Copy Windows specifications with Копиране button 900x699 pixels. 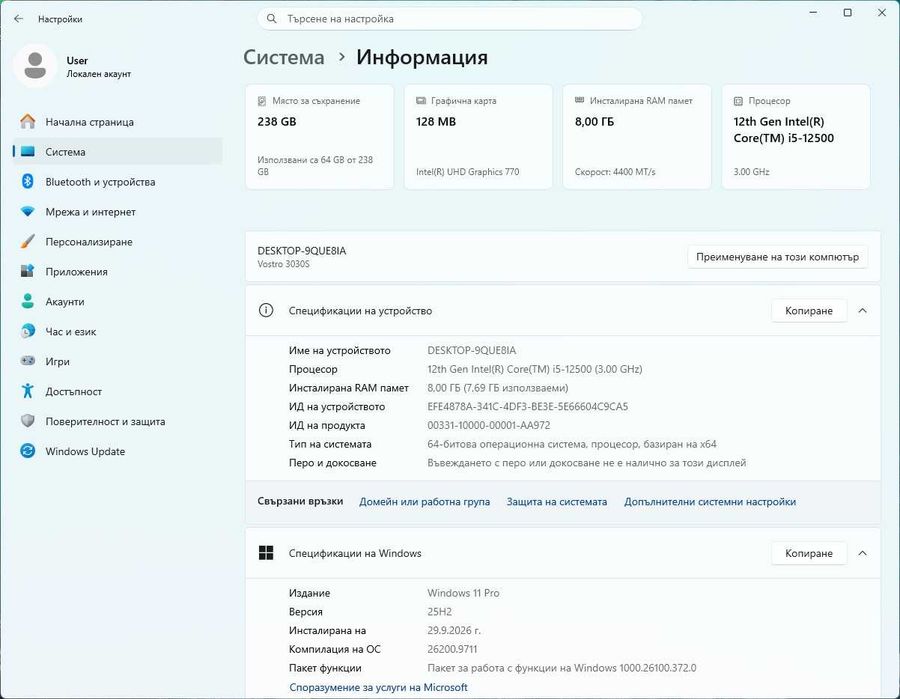[809, 553]
